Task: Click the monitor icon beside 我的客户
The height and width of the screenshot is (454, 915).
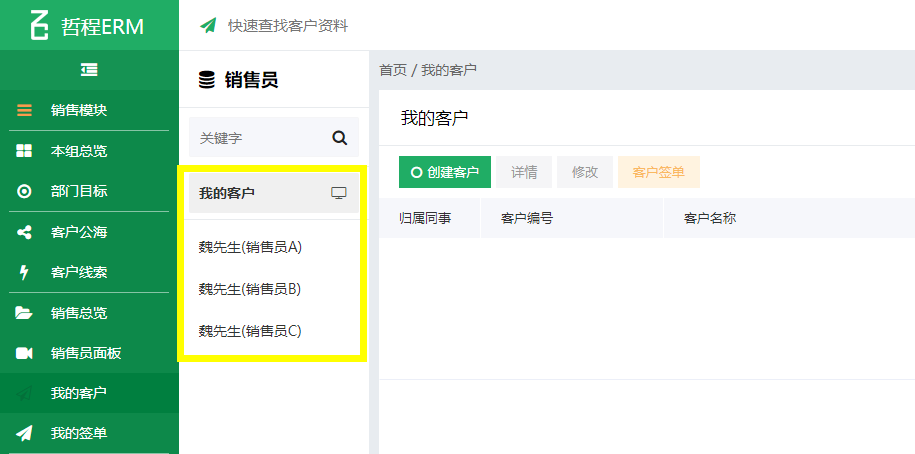Action: (339, 193)
